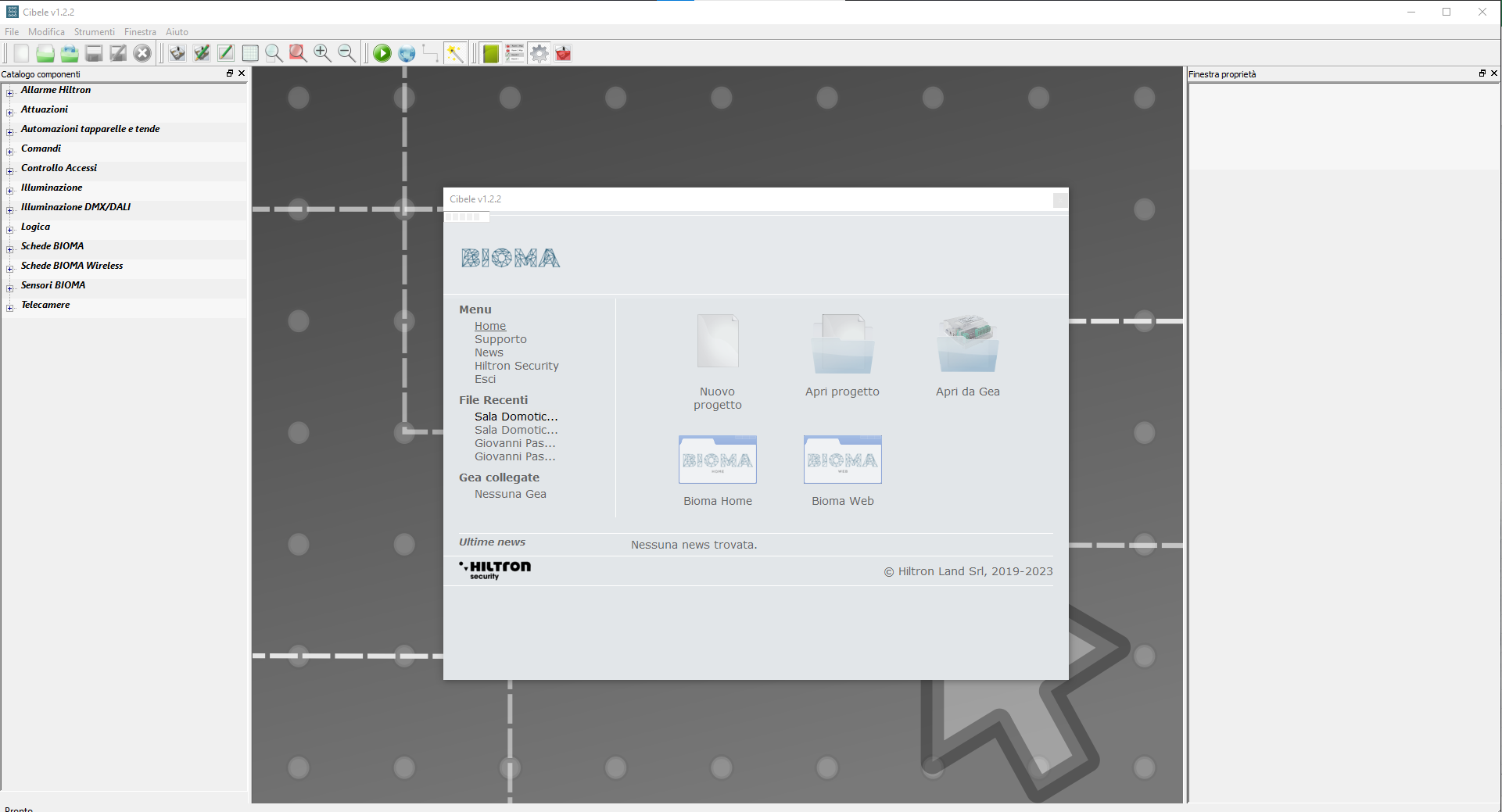This screenshot has width=1502, height=812.
Task: Click the Hiltron Security menu link
Action: [x=516, y=366]
